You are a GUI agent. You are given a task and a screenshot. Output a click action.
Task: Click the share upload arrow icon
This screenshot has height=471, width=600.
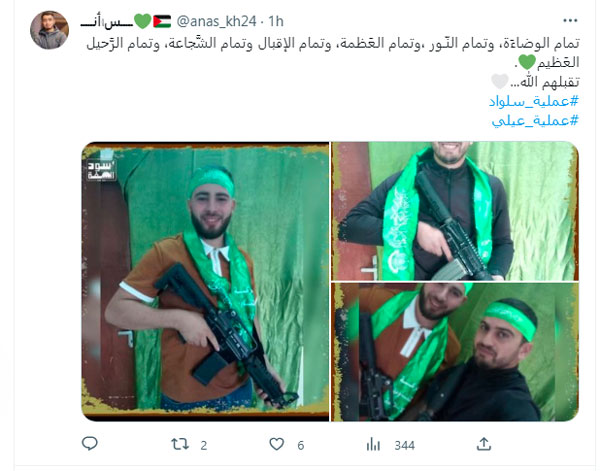pos(484,444)
